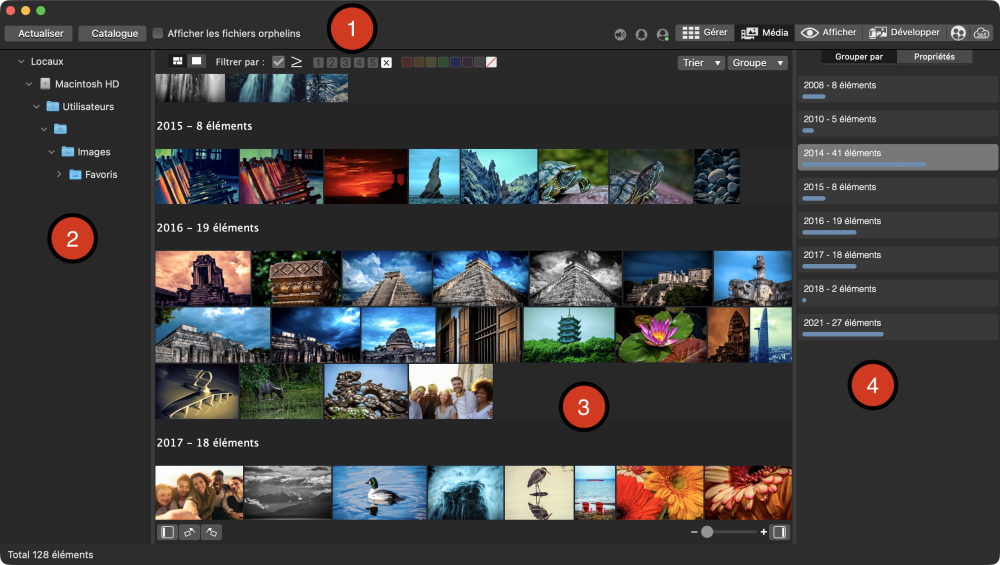Select the 2016 - 19 éléments group

coord(897,225)
